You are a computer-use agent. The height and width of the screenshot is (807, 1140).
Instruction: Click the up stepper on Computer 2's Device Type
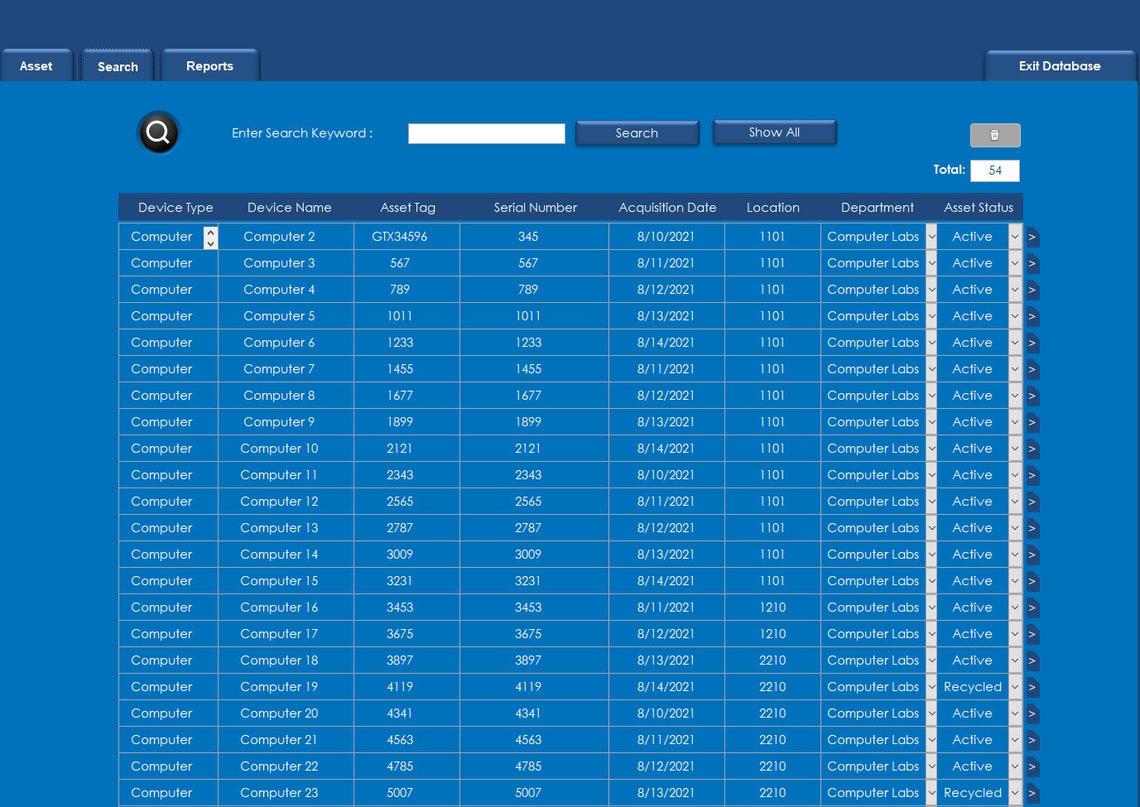click(x=211, y=231)
